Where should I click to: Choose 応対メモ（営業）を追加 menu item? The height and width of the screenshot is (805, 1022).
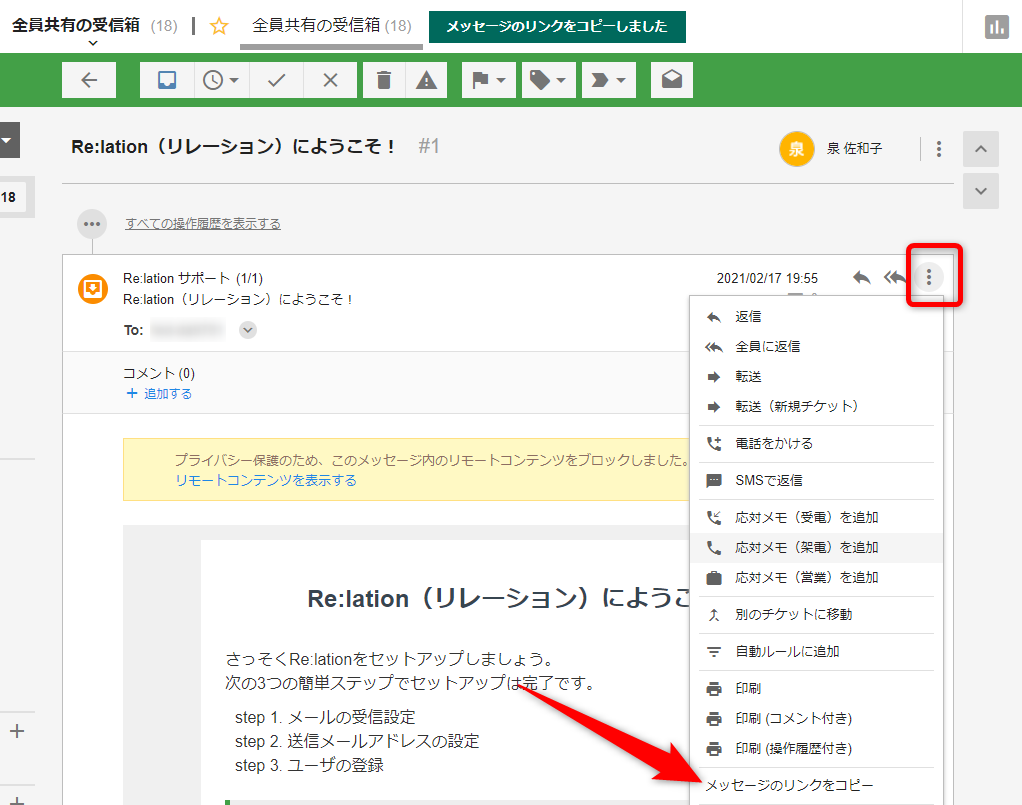816,578
